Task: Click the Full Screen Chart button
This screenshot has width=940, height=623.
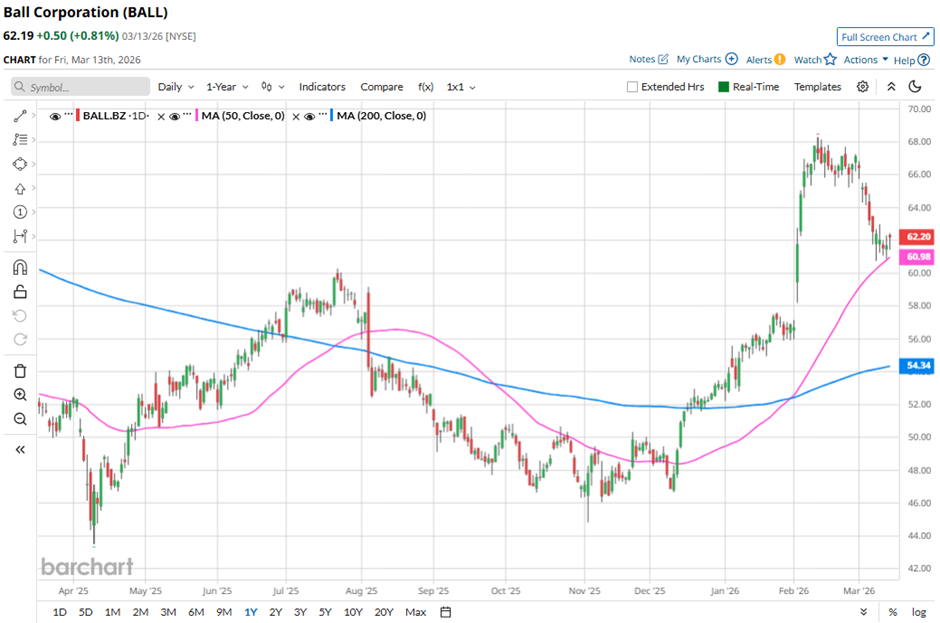Action: pyautogui.click(x=885, y=37)
